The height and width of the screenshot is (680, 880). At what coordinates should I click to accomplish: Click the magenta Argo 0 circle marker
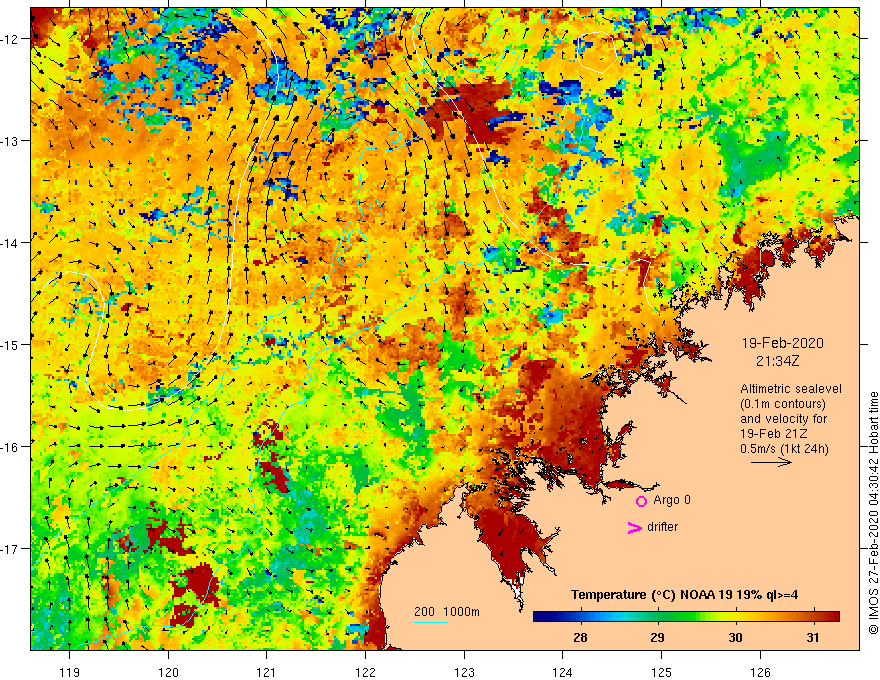tap(641, 501)
